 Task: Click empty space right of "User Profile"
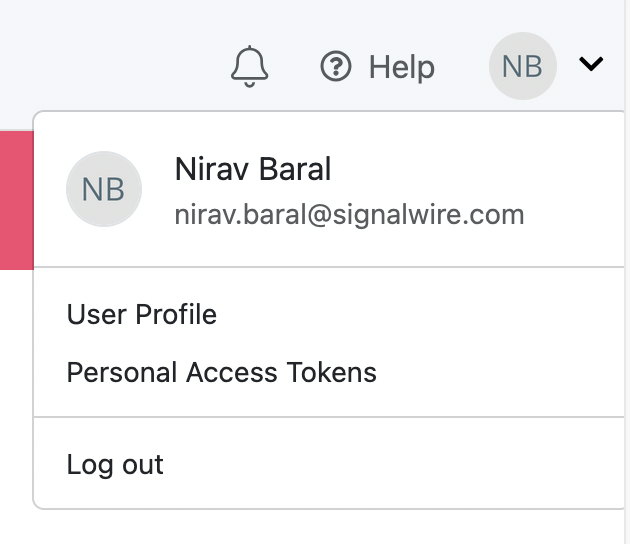coord(420,315)
